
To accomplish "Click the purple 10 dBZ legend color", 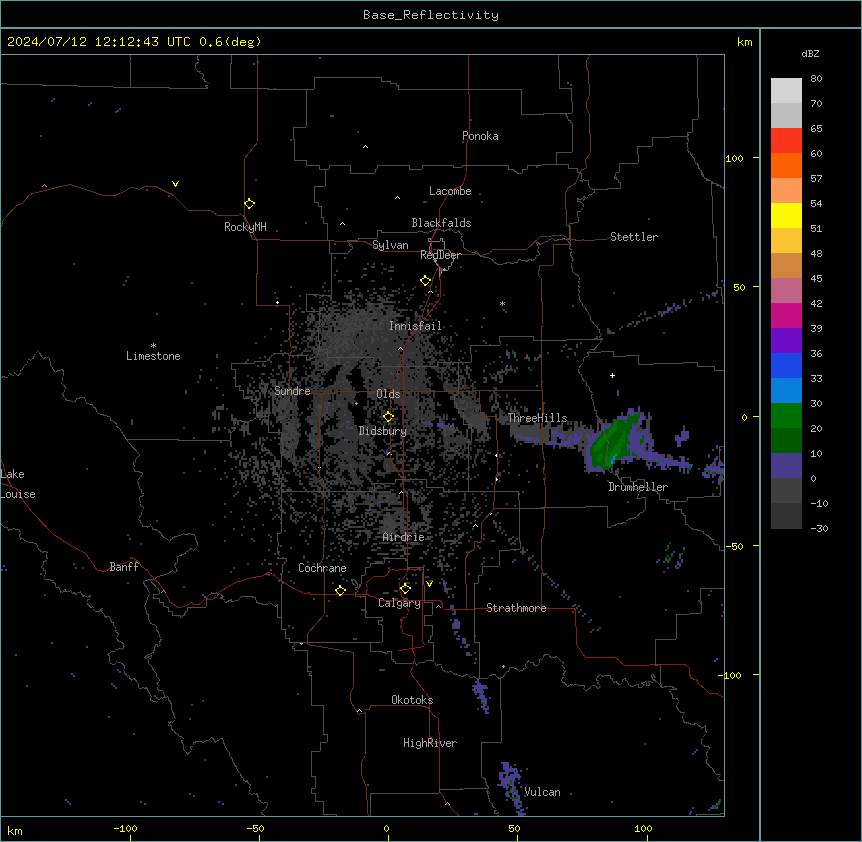I will point(786,466).
